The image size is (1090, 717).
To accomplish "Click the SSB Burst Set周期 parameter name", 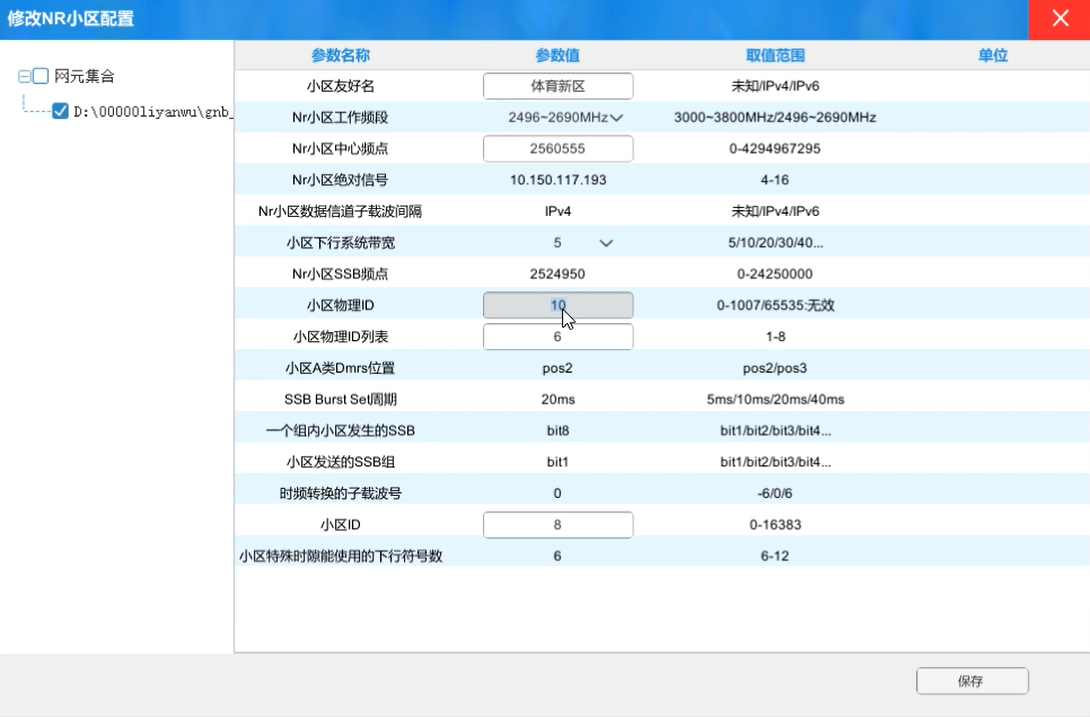I will [340, 399].
